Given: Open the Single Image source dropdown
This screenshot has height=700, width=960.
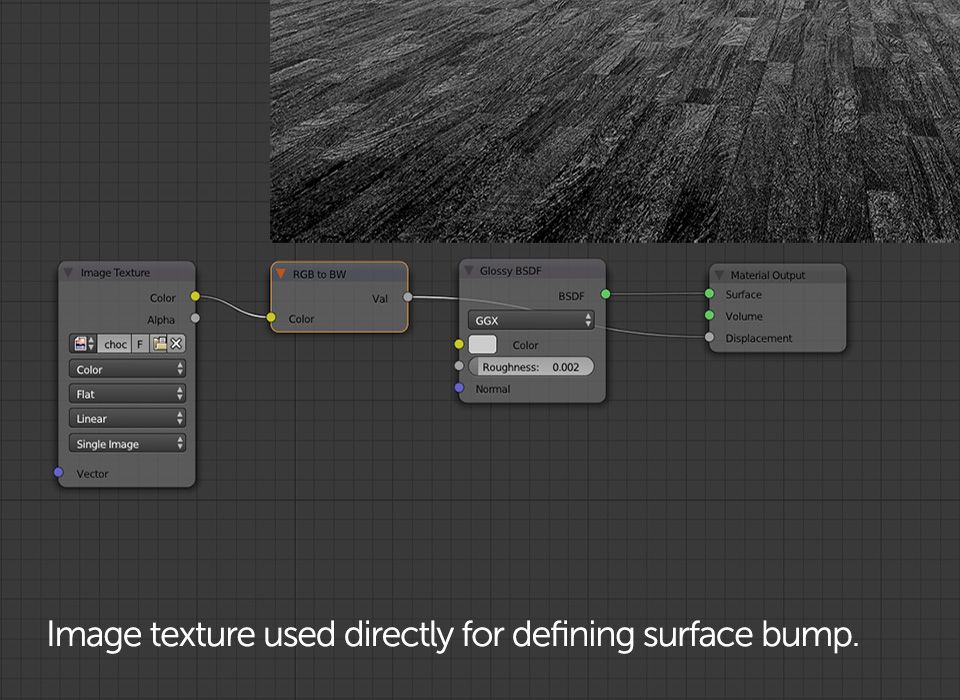Looking at the screenshot, I should click(127, 443).
